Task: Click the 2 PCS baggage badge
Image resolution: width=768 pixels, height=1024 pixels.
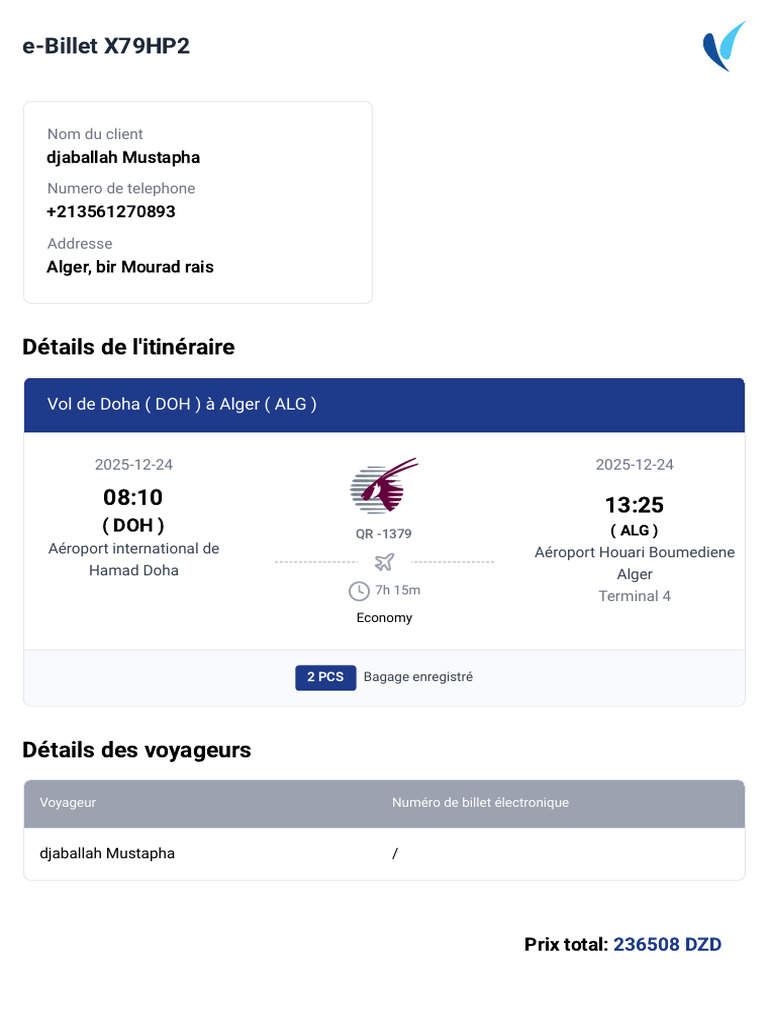Action: (325, 677)
